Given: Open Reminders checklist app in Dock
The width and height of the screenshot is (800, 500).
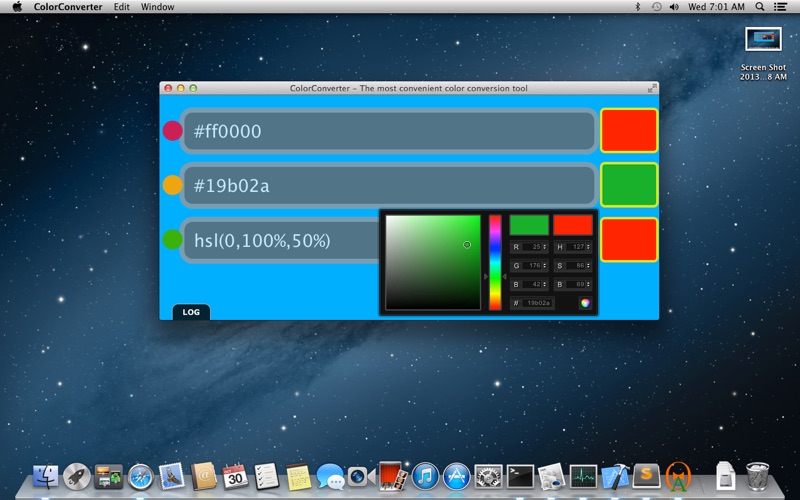Looking at the screenshot, I should point(266,477).
